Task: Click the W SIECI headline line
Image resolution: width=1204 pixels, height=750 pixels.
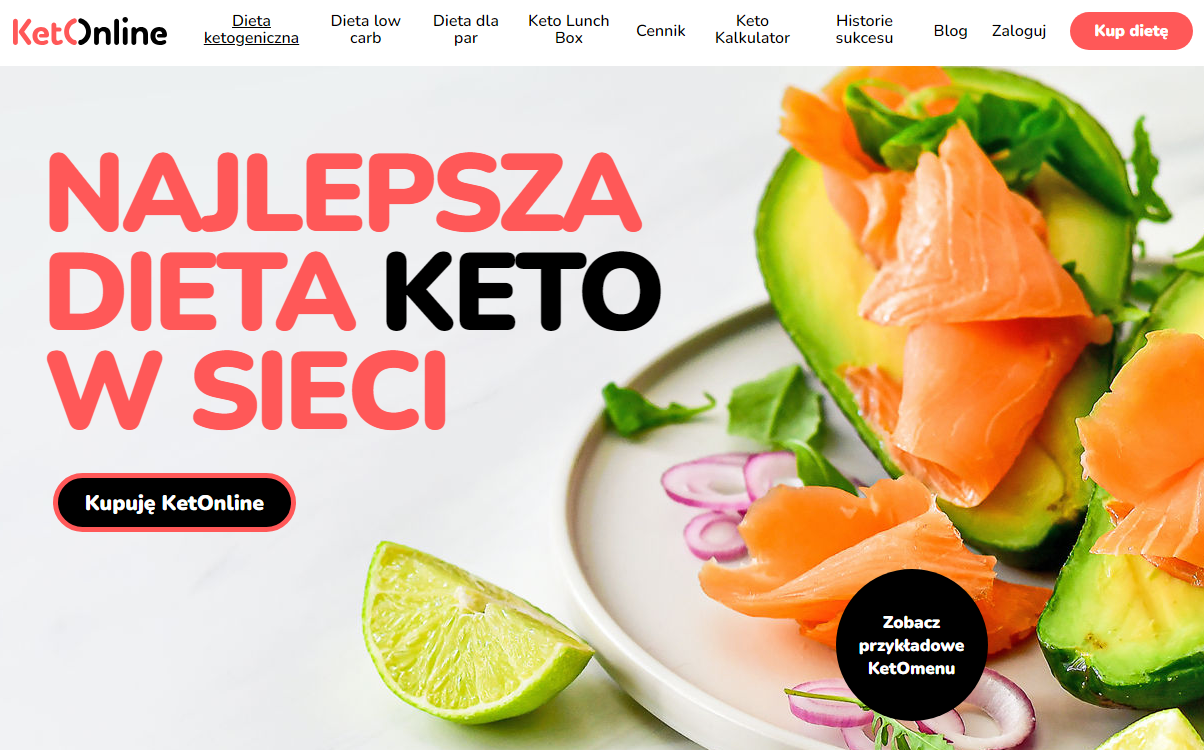Action: [247, 389]
